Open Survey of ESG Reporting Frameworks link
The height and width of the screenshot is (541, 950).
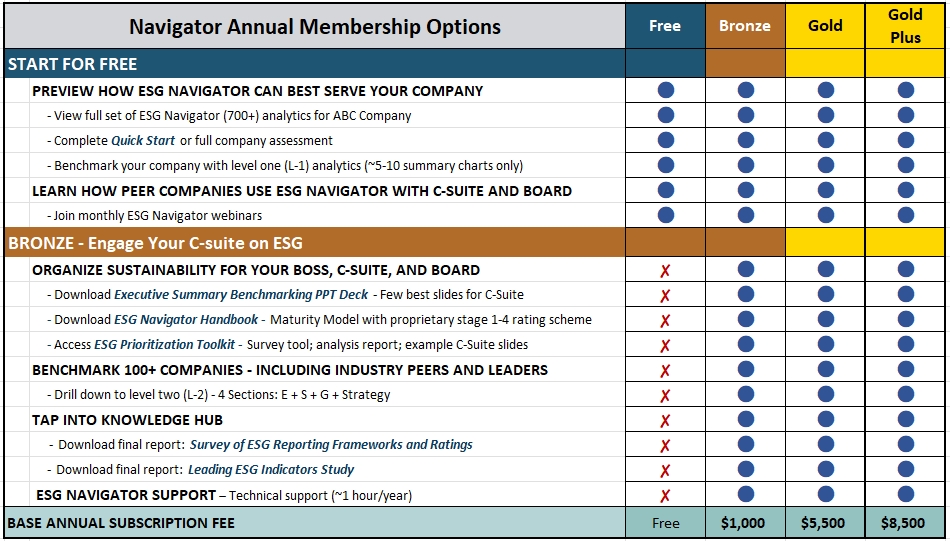tap(330, 445)
